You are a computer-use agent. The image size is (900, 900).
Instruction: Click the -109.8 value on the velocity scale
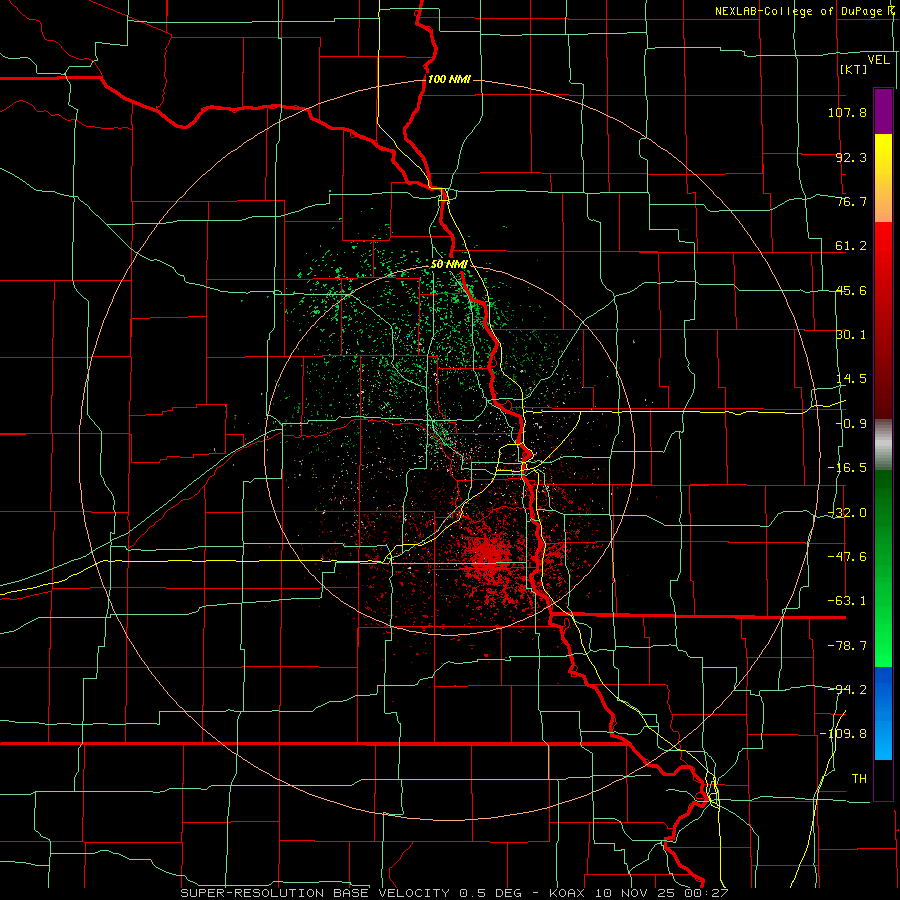pos(843,734)
